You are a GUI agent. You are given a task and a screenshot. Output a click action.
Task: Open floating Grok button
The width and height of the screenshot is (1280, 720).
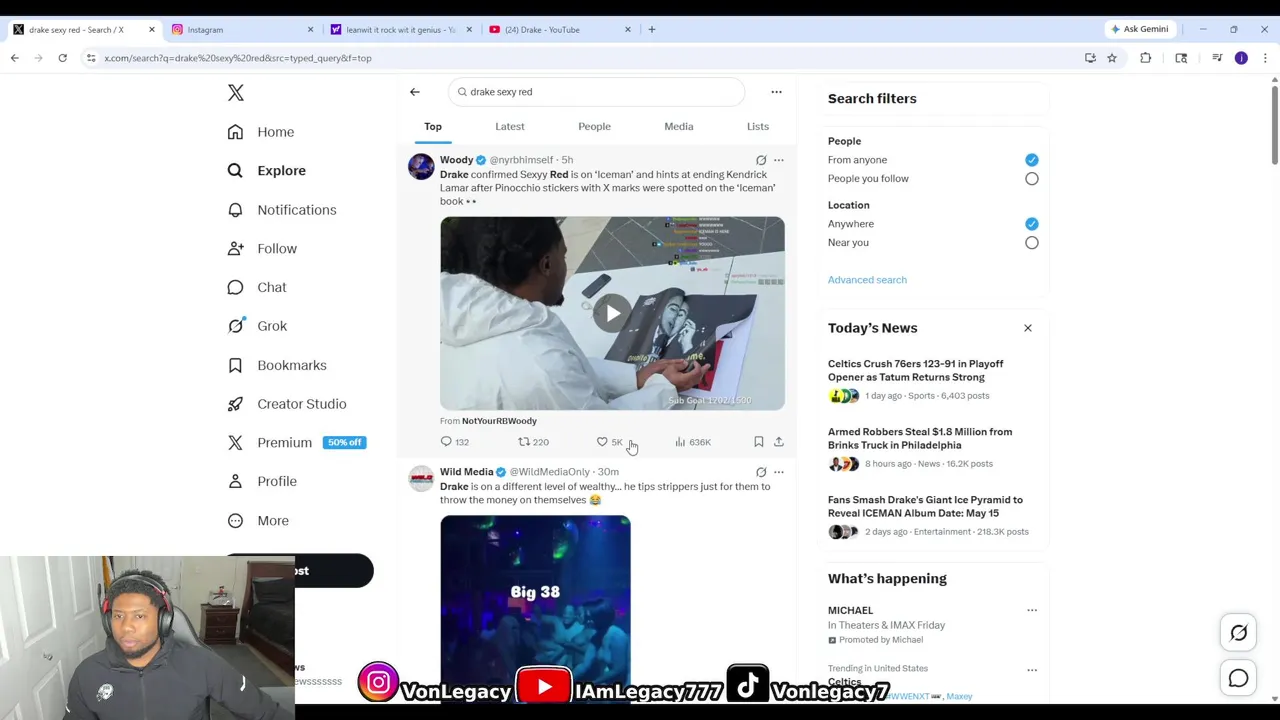click(x=1238, y=633)
